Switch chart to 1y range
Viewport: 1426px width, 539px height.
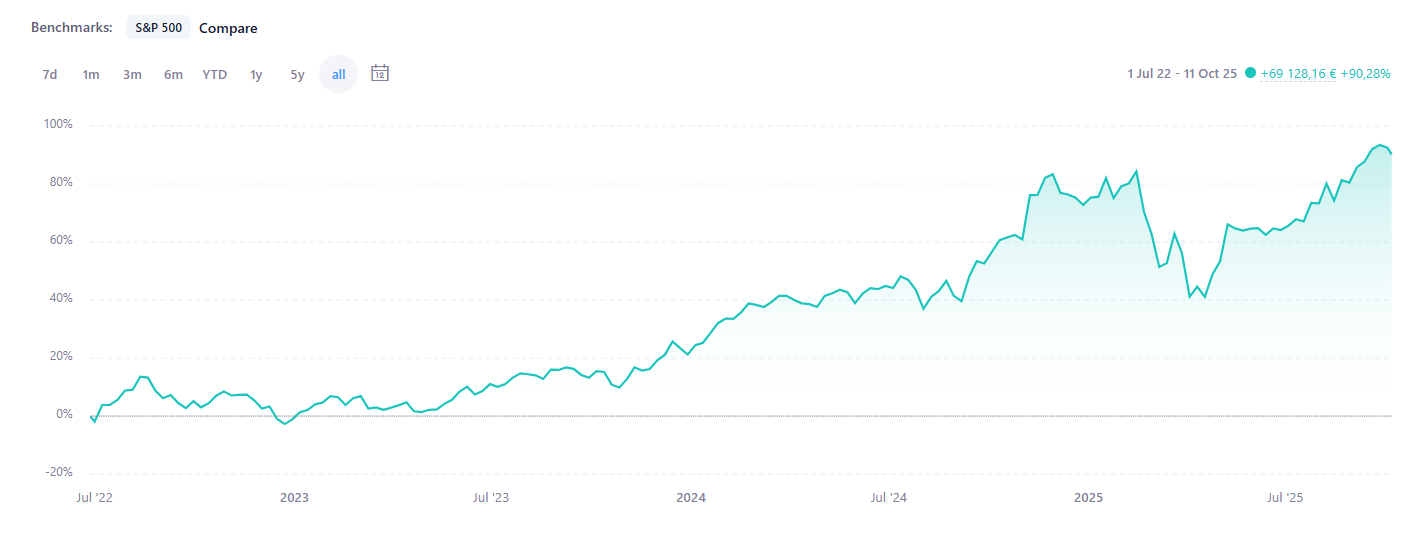[256, 74]
